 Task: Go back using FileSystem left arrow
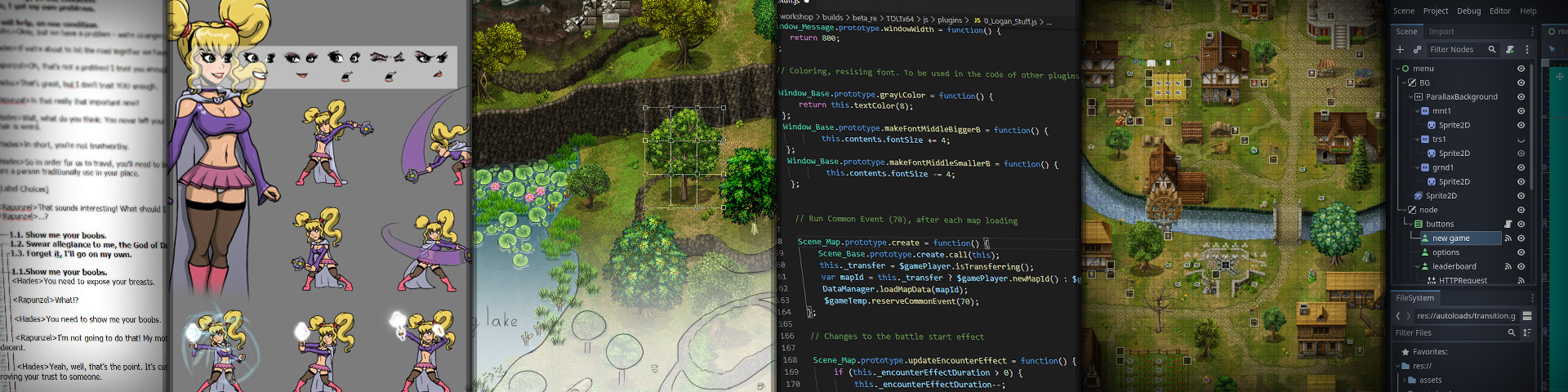1398,316
